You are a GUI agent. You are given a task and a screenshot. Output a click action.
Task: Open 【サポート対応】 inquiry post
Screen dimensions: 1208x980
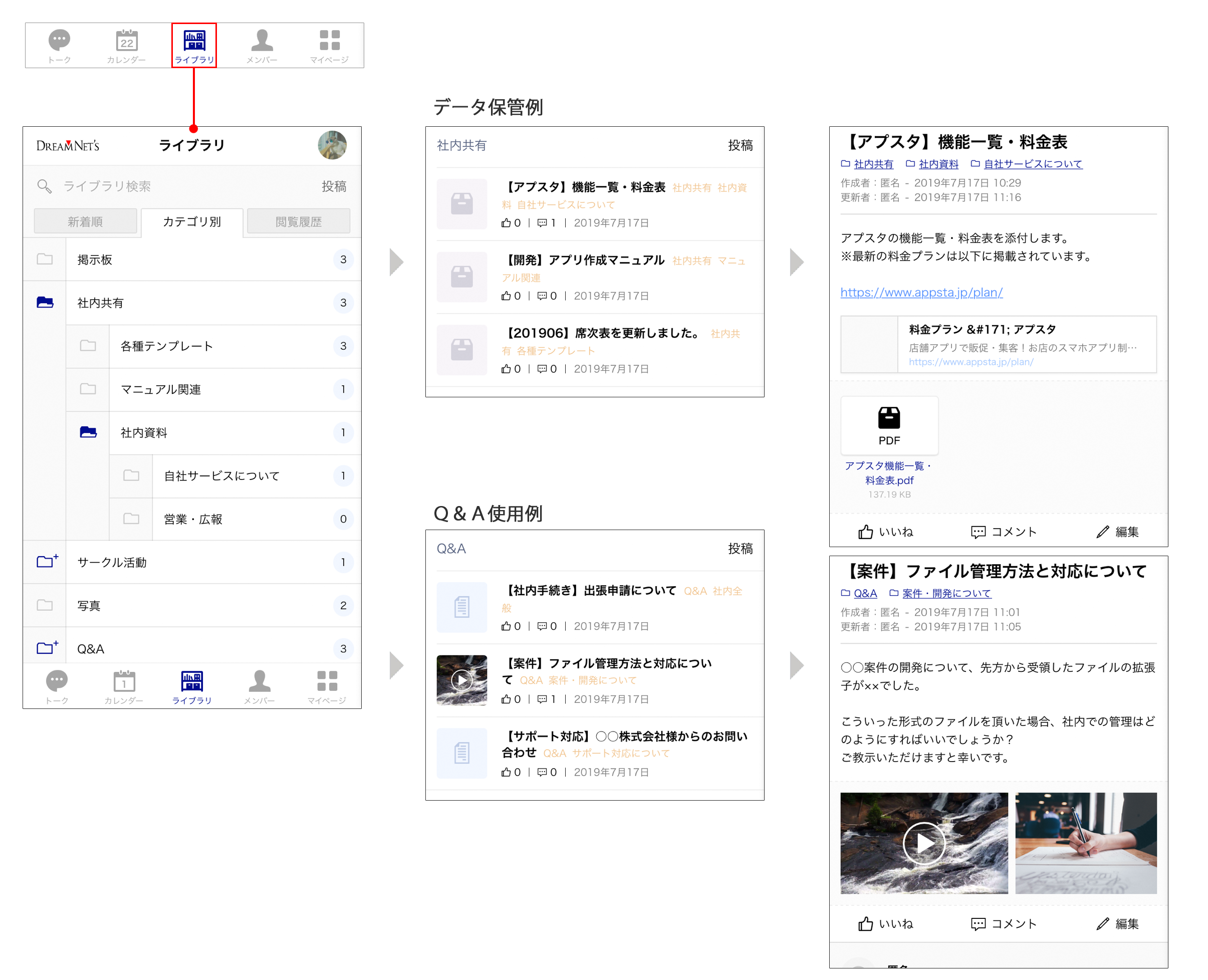point(624,744)
